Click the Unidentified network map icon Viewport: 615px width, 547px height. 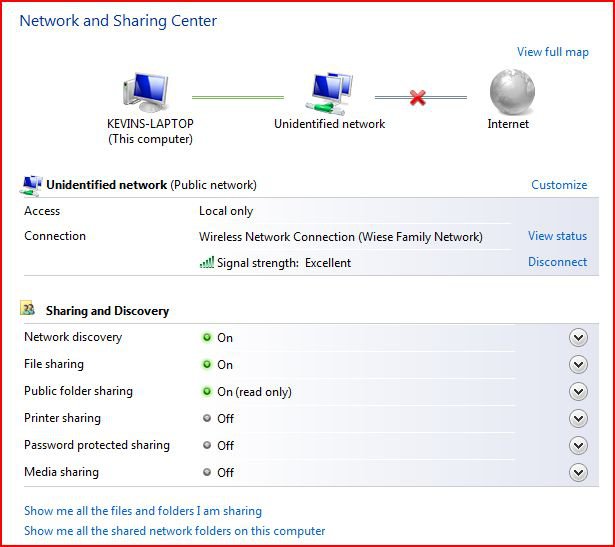[x=330, y=93]
